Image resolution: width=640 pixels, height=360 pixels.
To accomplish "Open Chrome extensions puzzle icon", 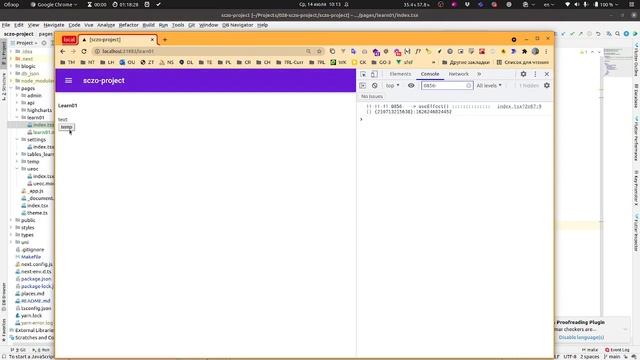I will [x=524, y=51].
